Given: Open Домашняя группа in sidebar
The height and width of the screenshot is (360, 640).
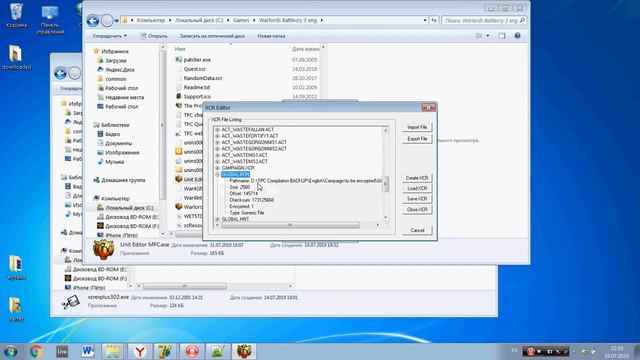Looking at the screenshot, I should click(x=119, y=180).
